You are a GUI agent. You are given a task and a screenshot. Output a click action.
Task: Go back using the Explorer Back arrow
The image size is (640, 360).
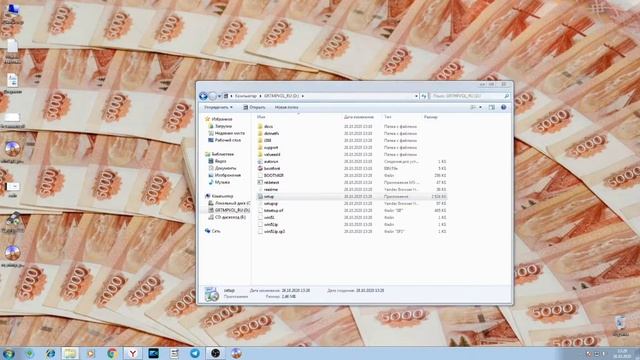click(203, 96)
